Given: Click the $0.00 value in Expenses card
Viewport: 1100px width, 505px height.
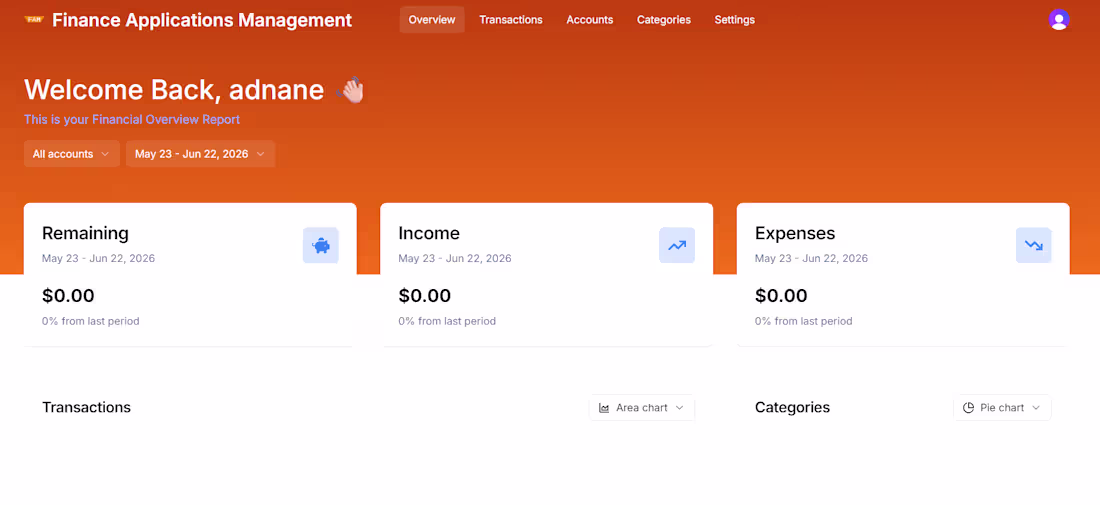Looking at the screenshot, I should coord(781,295).
